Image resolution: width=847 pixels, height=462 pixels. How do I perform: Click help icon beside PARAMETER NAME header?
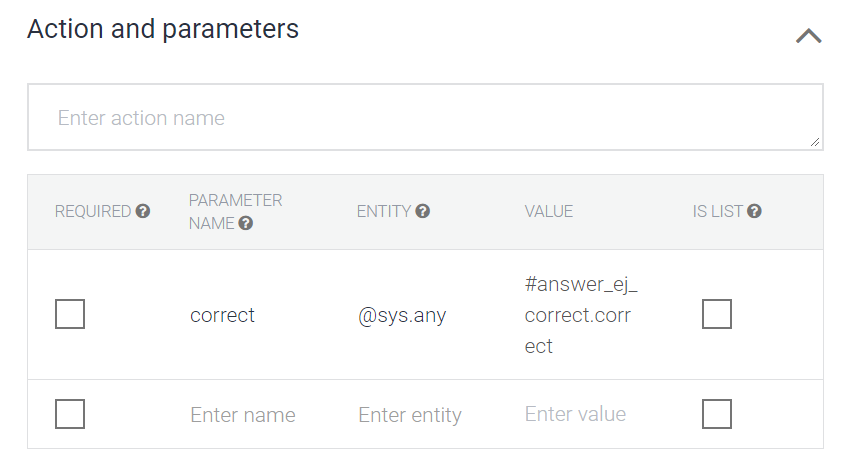pyautogui.click(x=246, y=224)
